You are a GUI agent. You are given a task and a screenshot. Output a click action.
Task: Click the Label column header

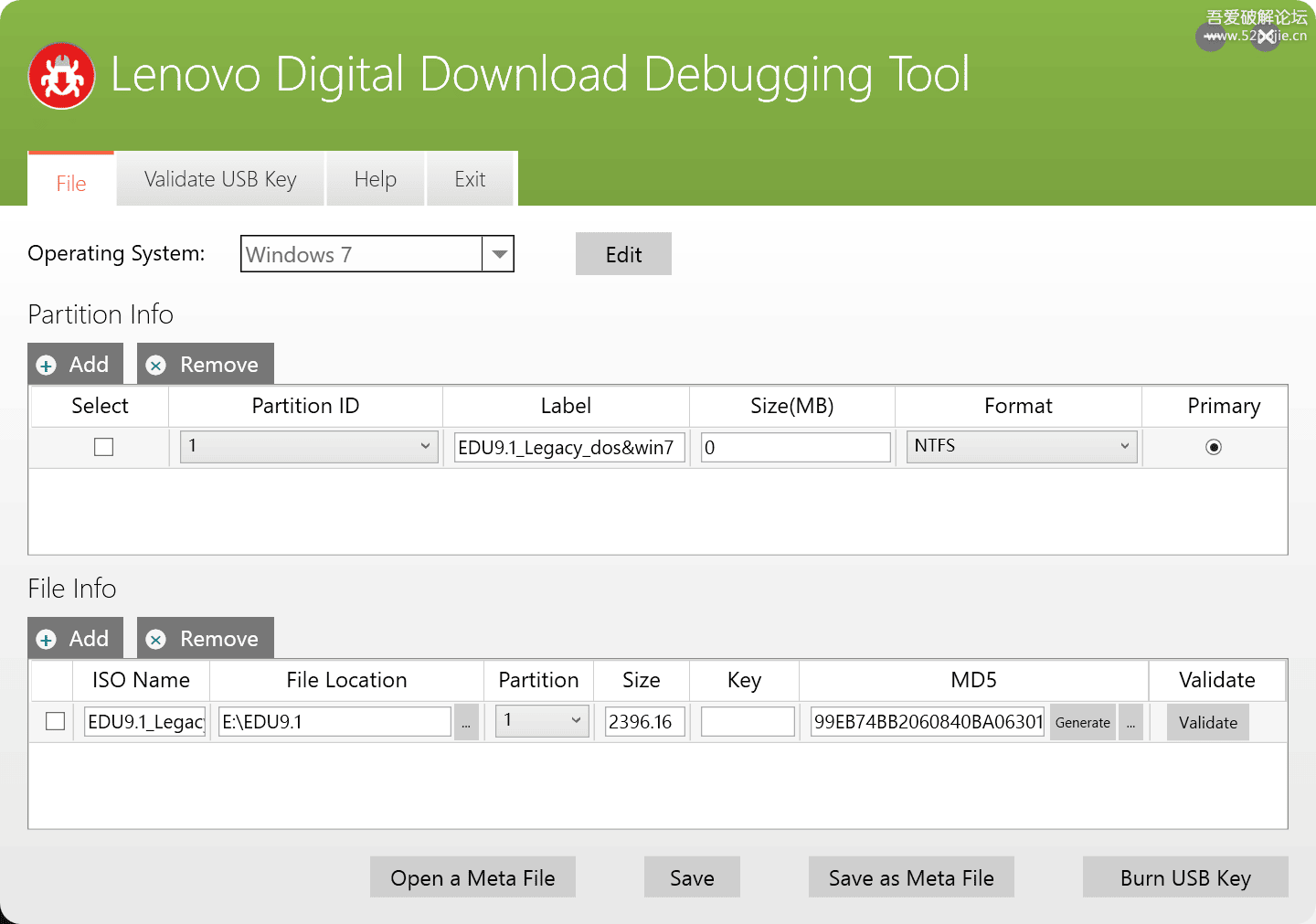[566, 406]
